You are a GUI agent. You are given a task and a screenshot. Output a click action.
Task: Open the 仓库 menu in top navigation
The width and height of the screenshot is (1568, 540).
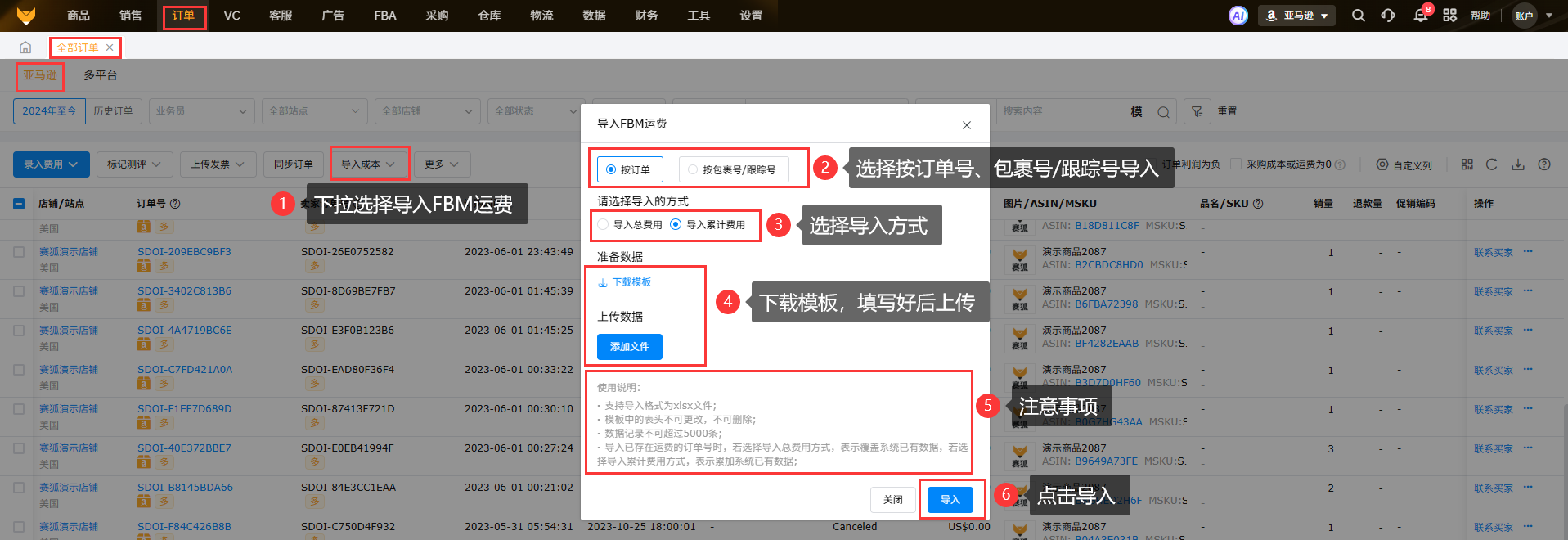(489, 16)
